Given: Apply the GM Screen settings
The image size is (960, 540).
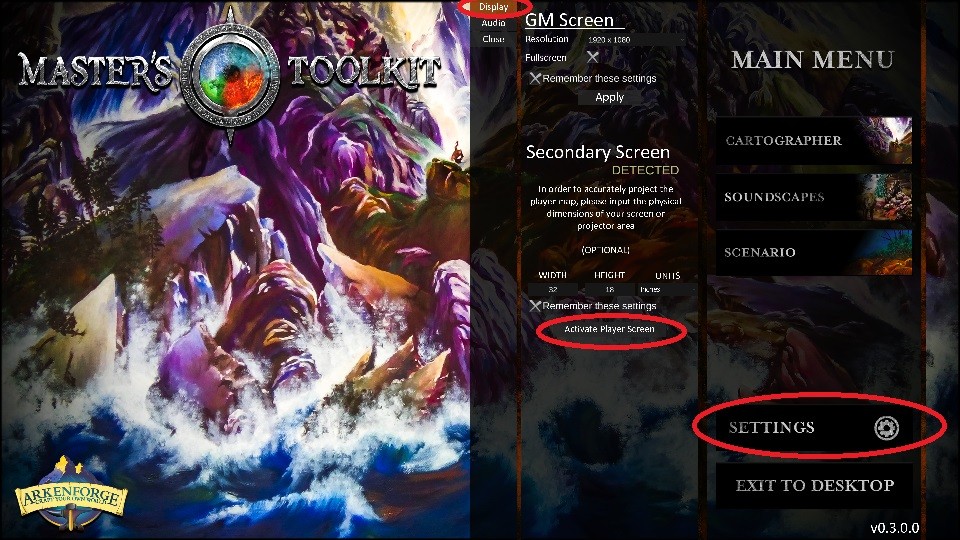Looking at the screenshot, I should 610,97.
